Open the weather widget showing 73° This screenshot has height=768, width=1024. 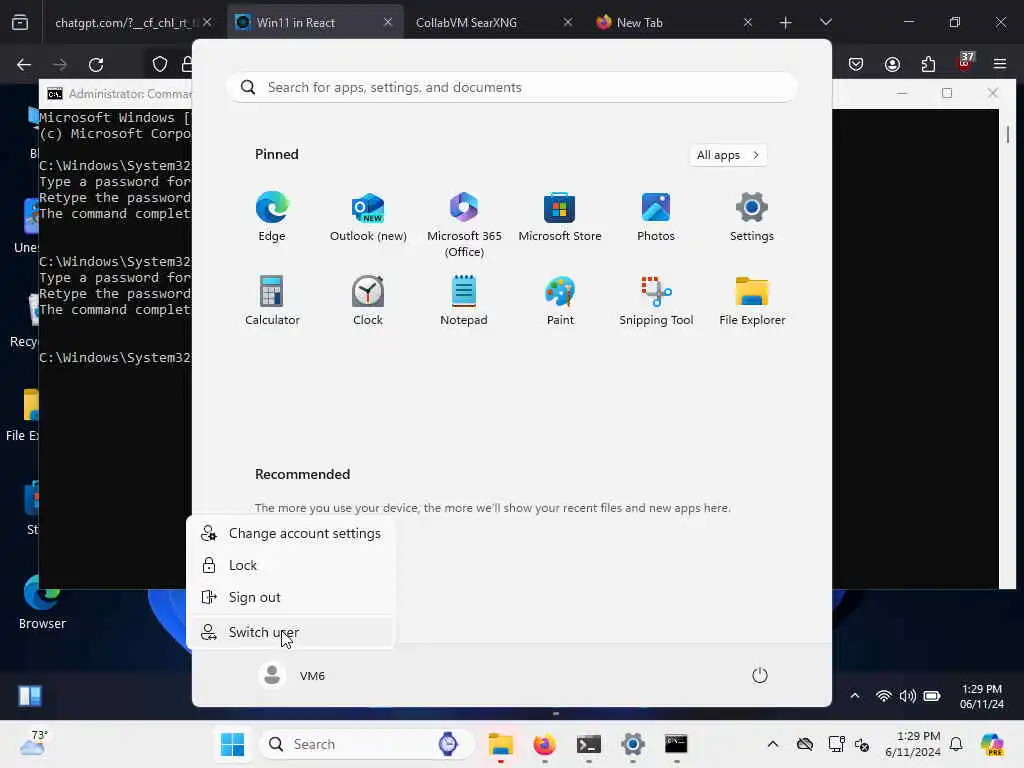coord(33,743)
